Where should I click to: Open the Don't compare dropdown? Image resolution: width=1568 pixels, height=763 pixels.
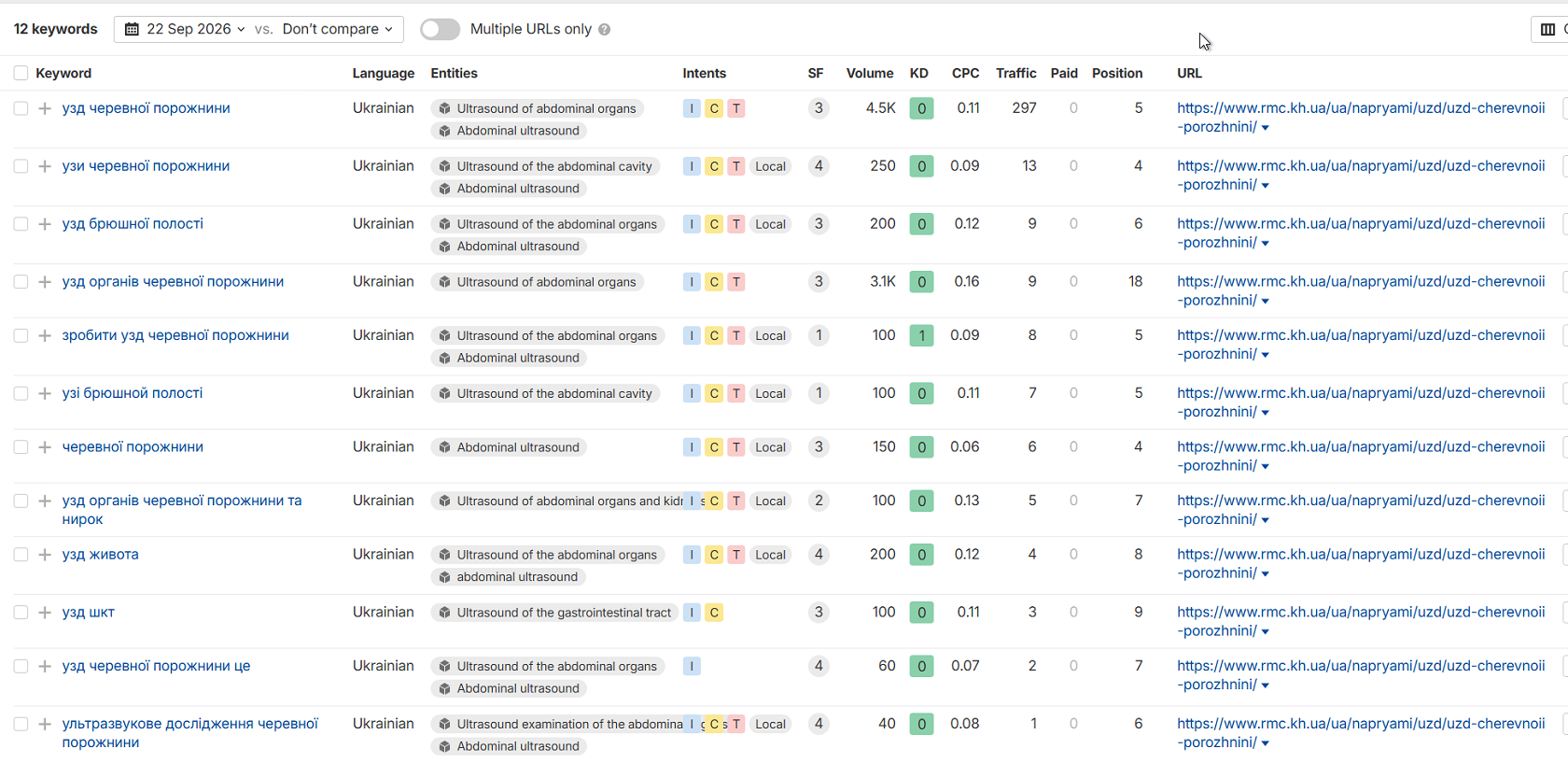click(337, 30)
